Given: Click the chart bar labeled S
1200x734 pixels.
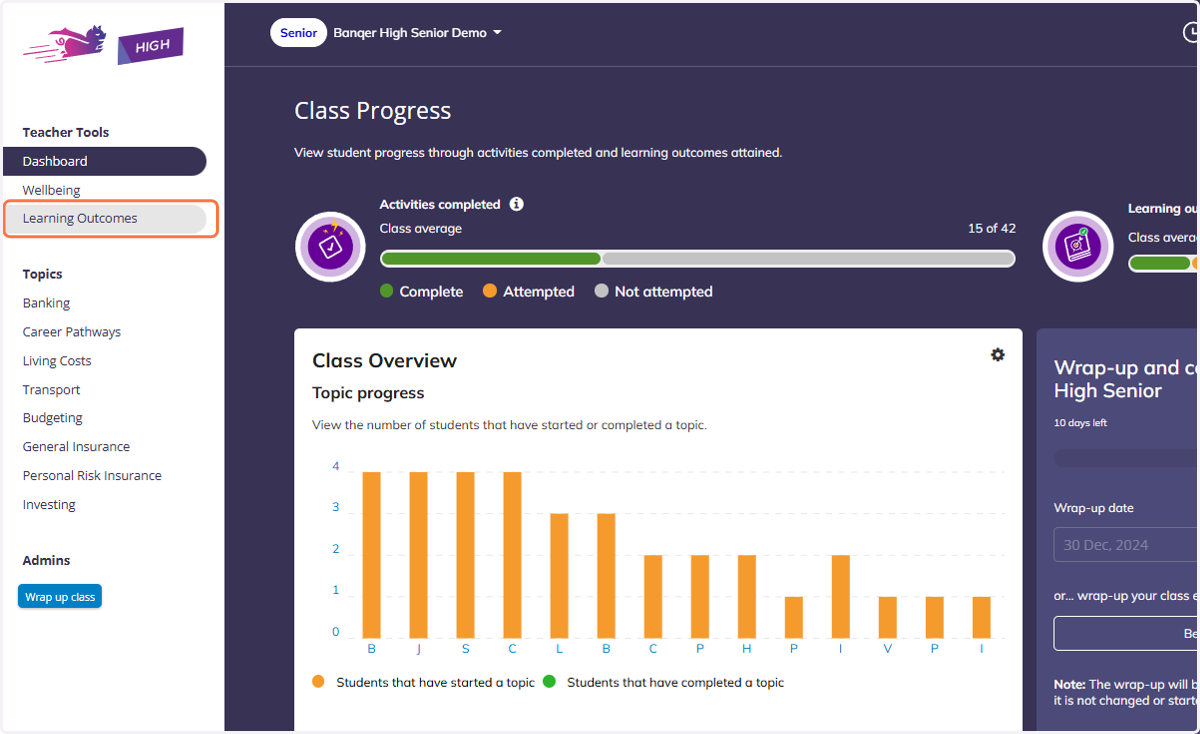Looking at the screenshot, I should coord(465,555).
